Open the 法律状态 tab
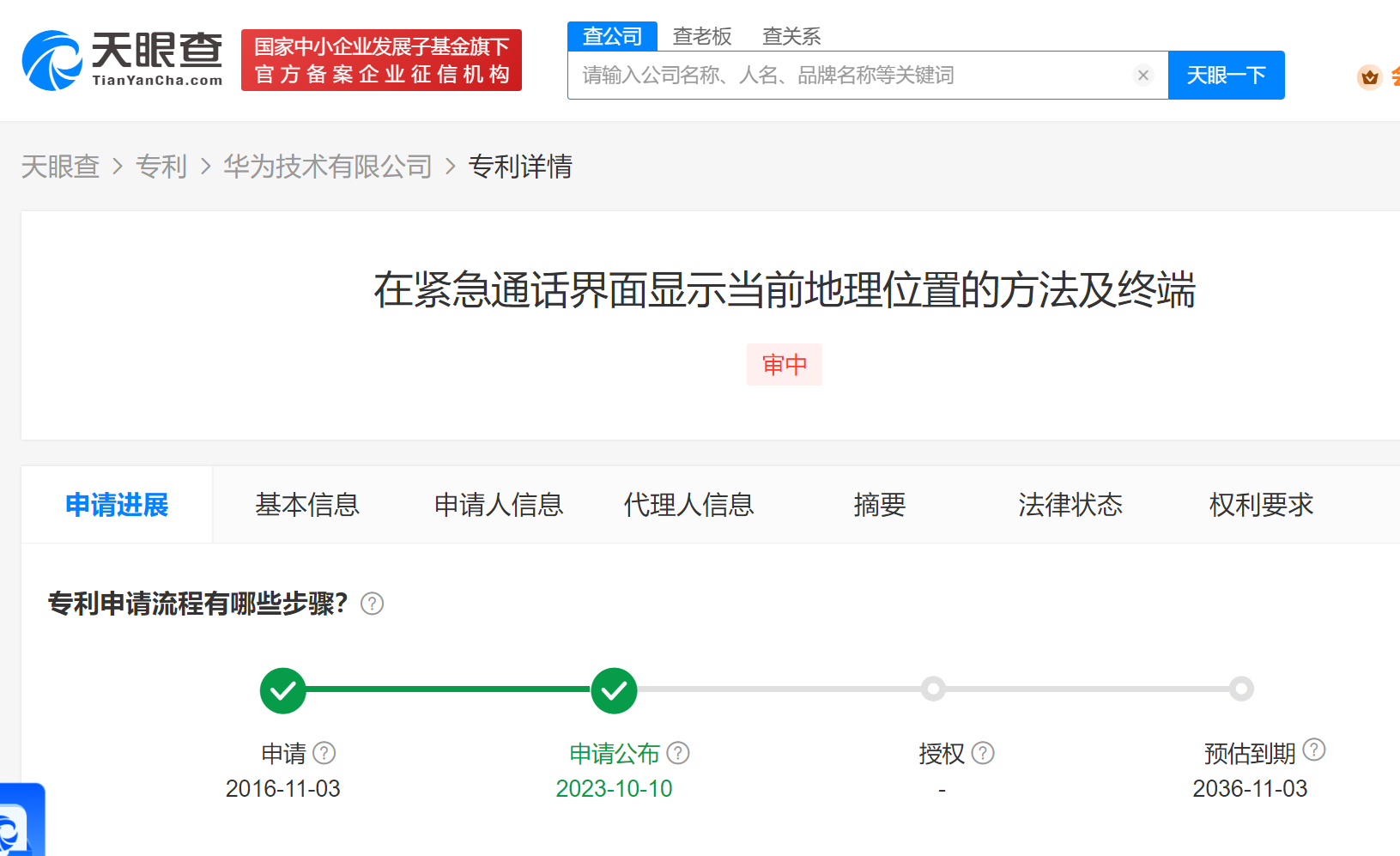The height and width of the screenshot is (856, 1400). point(1070,505)
